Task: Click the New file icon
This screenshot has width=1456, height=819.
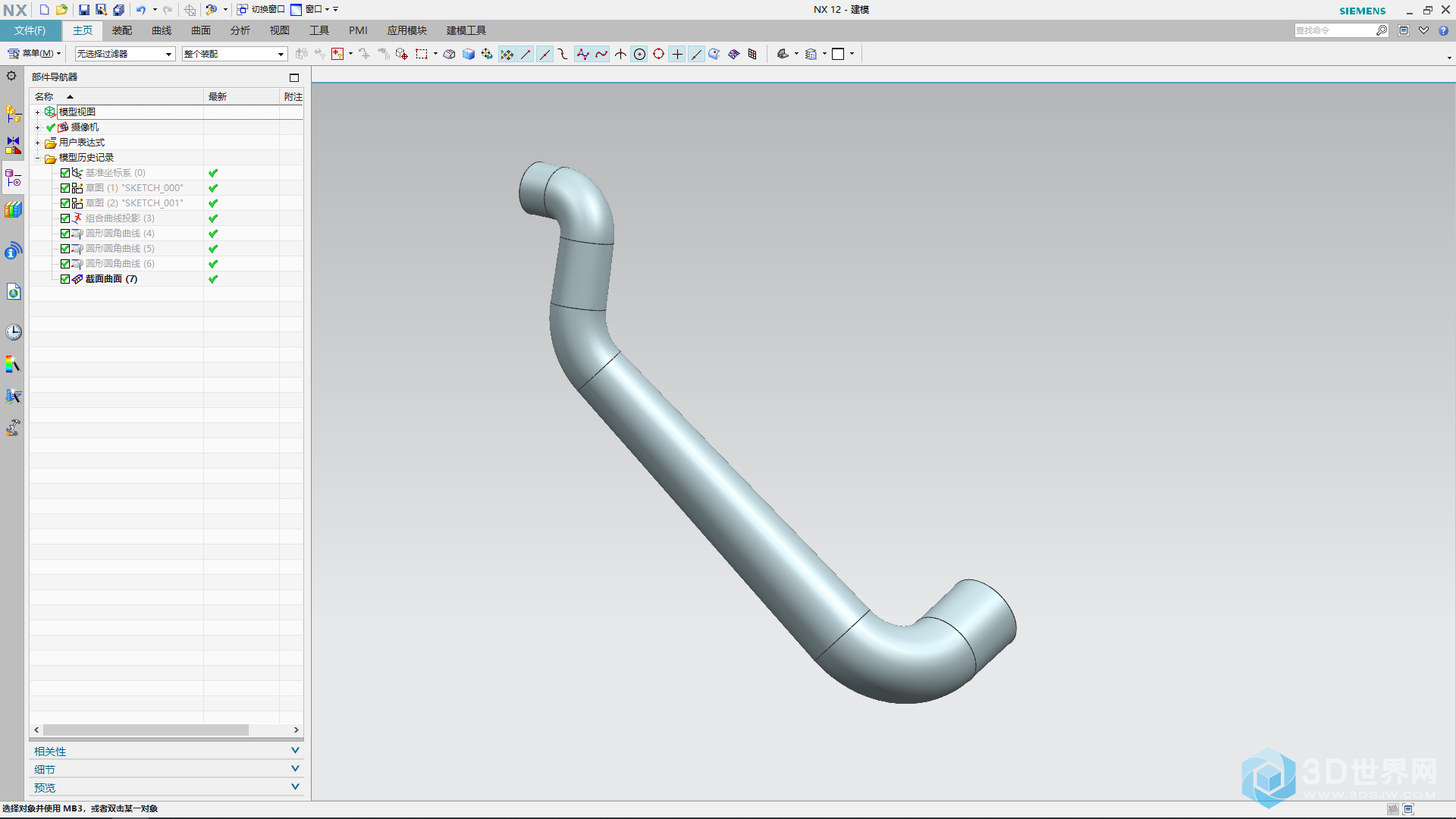Action: [44, 10]
